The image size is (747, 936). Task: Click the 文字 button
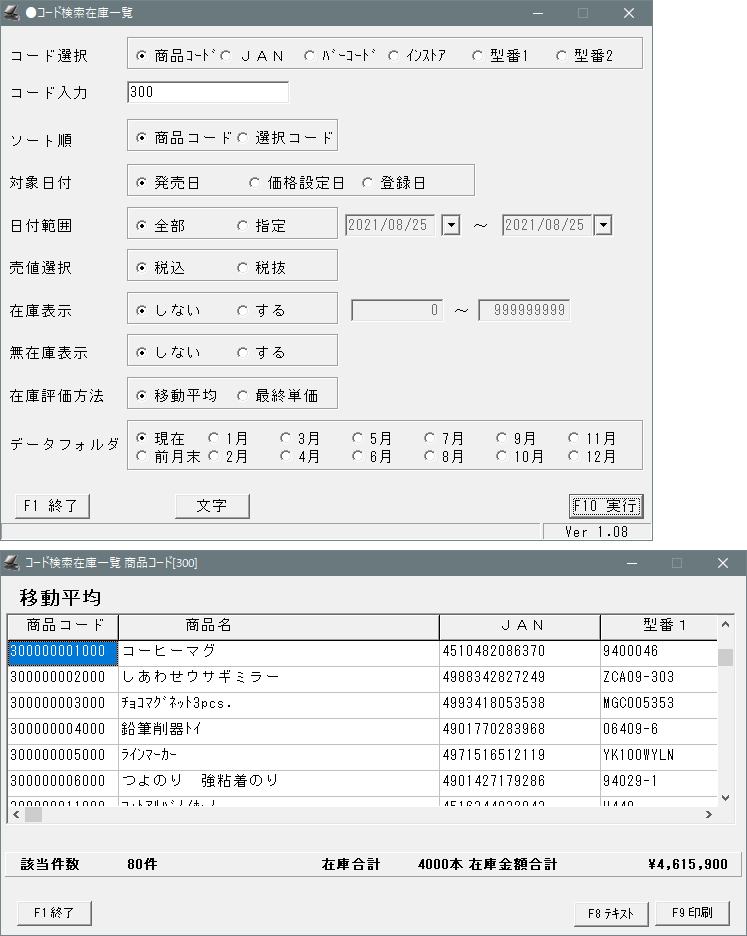pyautogui.click(x=212, y=506)
